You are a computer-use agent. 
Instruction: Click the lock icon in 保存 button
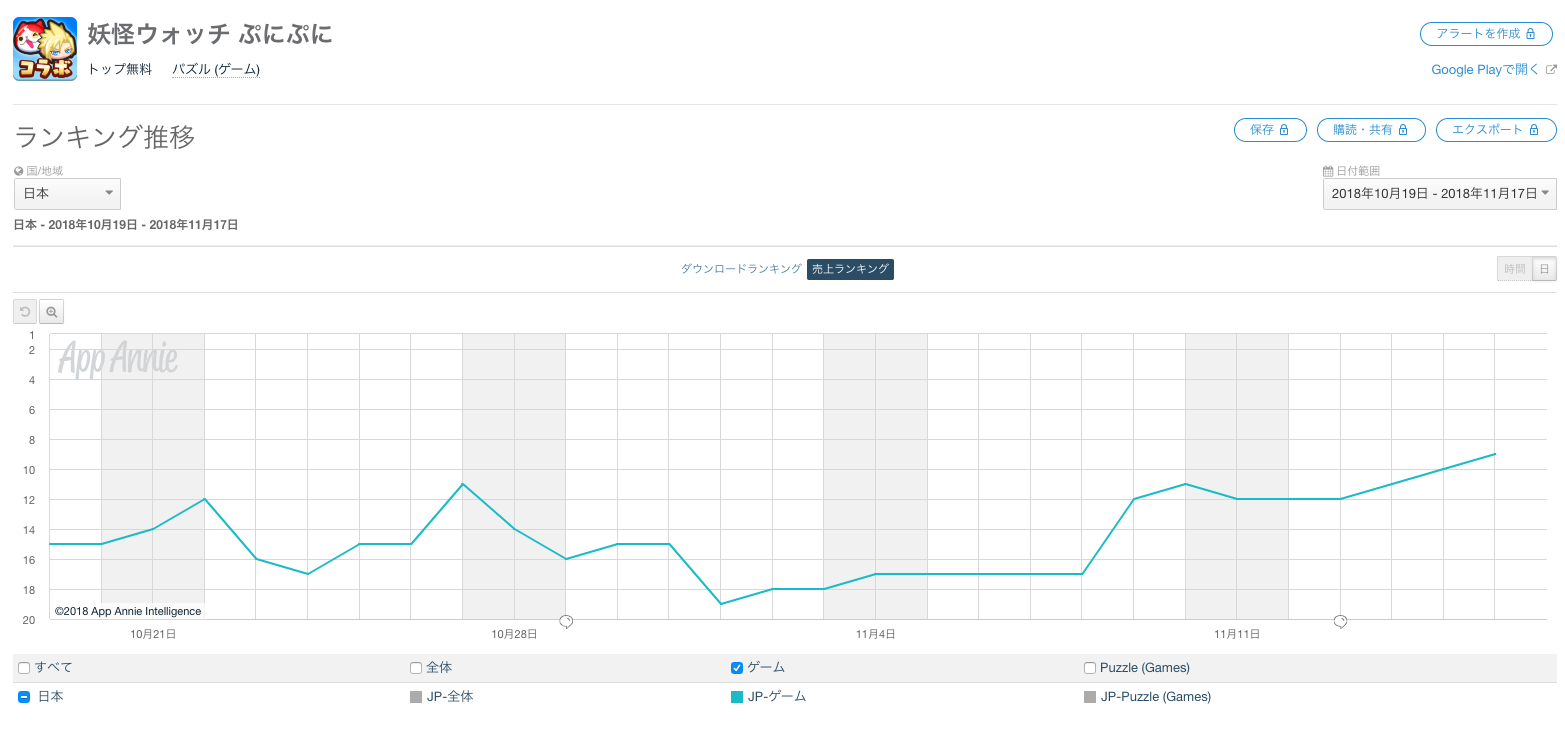coord(1285,130)
